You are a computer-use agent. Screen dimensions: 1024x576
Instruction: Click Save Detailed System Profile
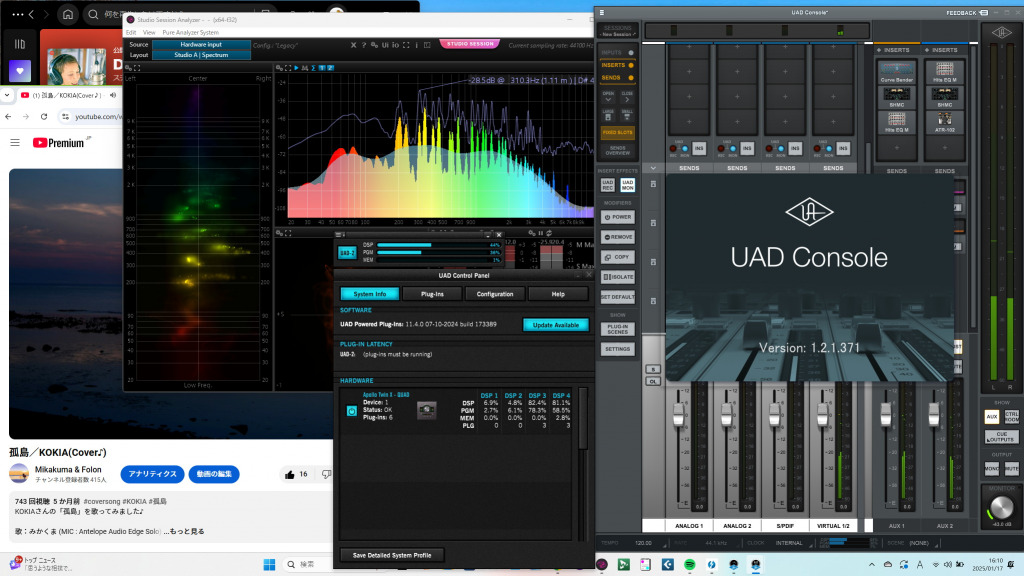[392, 555]
